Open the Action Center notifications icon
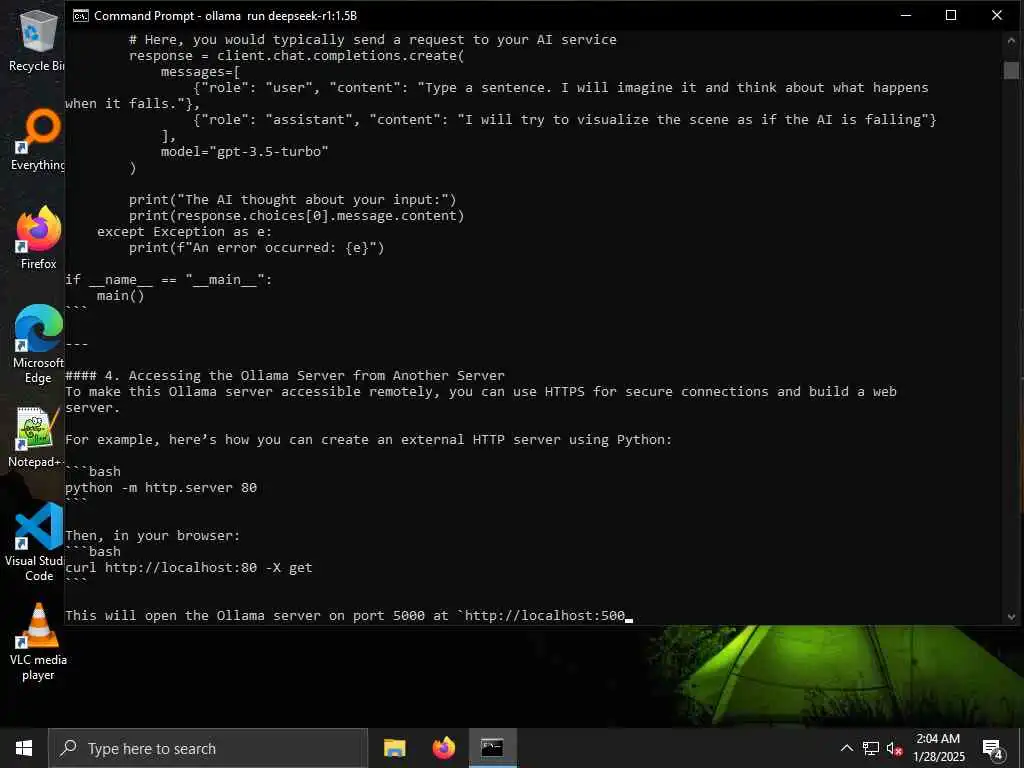1024x768 pixels. 992,749
